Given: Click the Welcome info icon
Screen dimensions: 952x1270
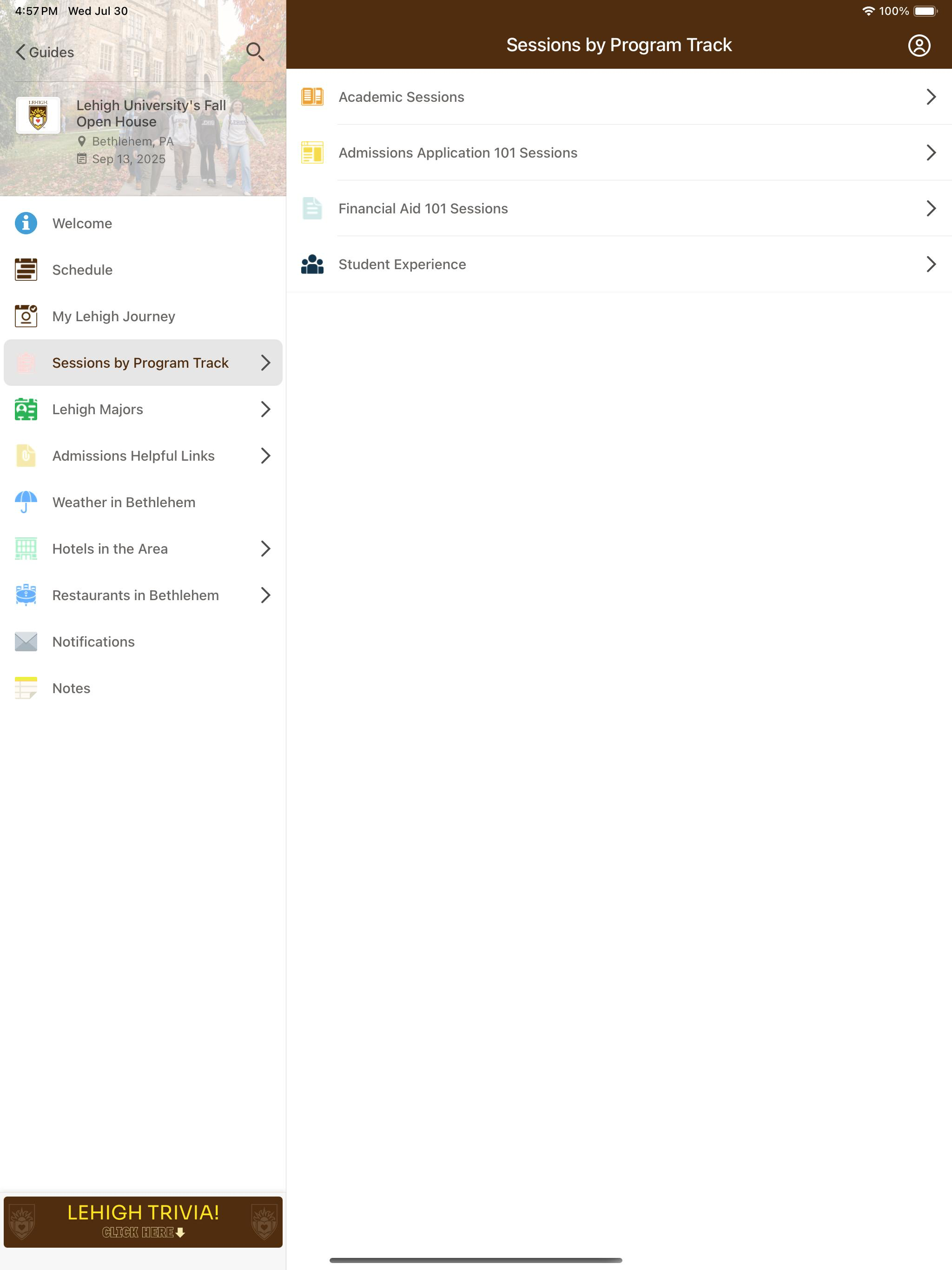Looking at the screenshot, I should (x=26, y=223).
